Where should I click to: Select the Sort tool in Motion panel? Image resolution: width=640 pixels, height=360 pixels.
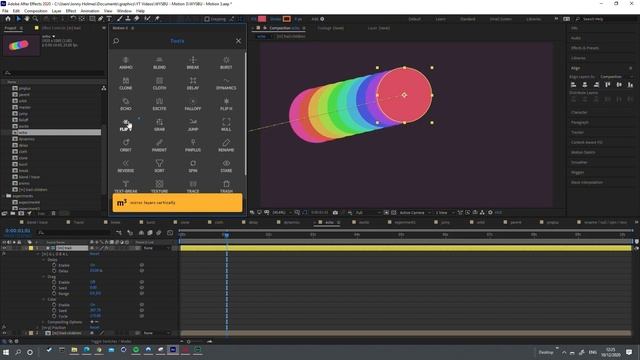pyautogui.click(x=159, y=167)
